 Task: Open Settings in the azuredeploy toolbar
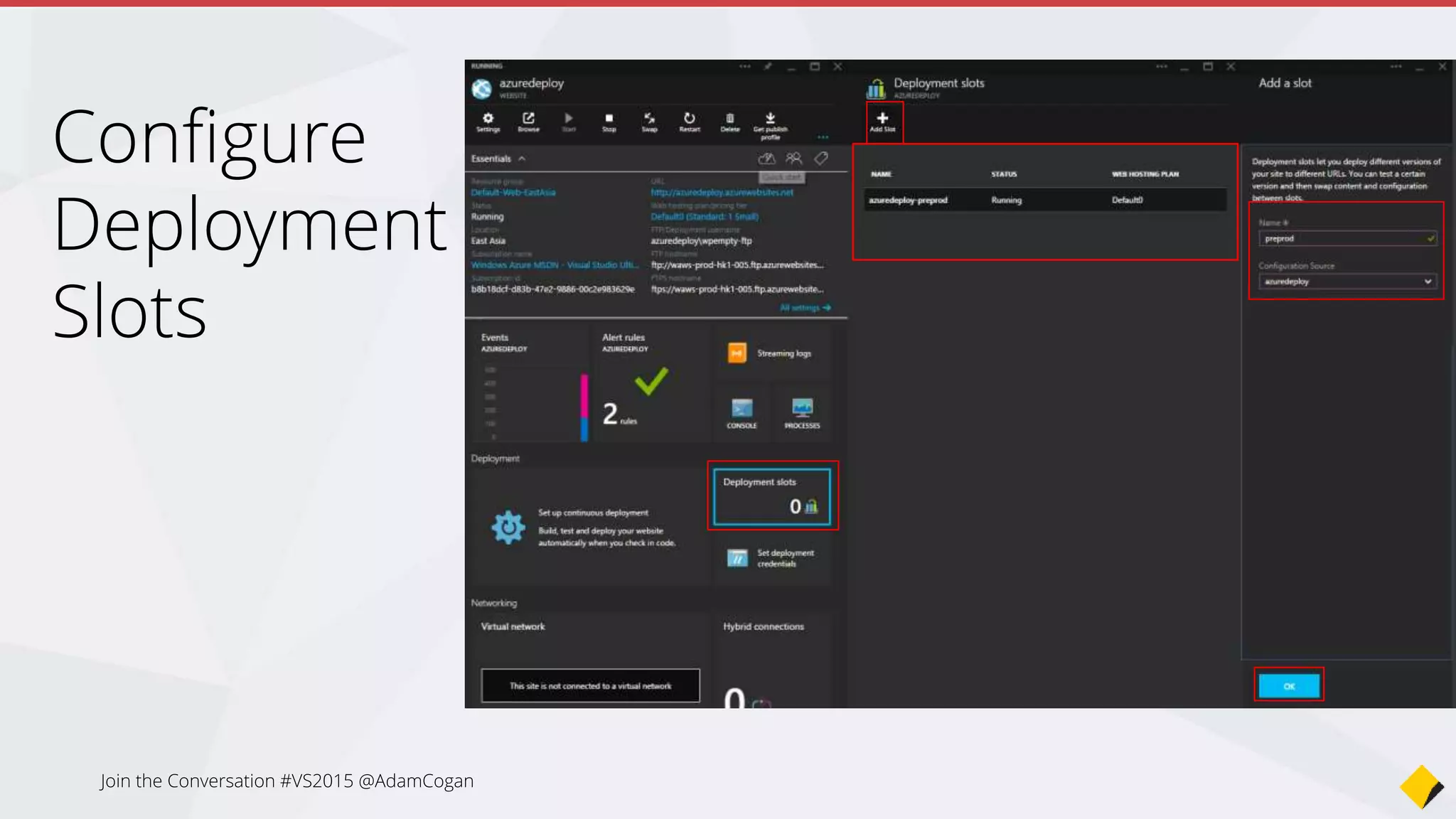[x=488, y=122]
